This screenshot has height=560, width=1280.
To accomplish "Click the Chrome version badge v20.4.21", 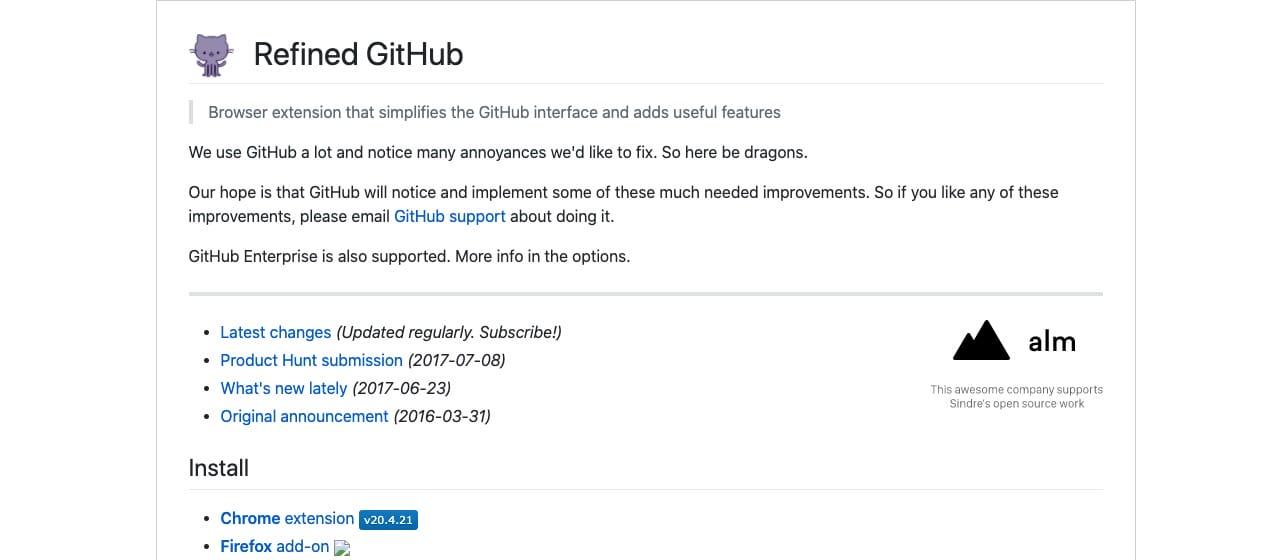I will [x=389, y=520].
